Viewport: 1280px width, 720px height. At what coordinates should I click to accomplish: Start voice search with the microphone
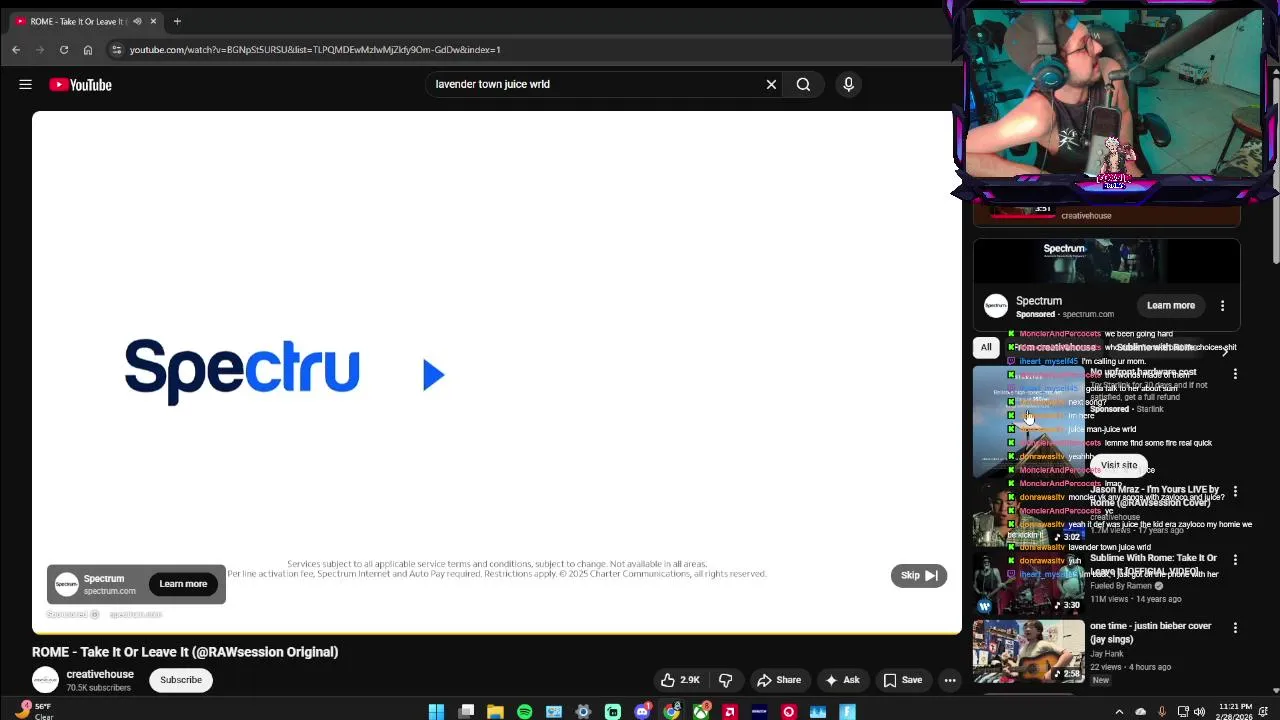848,85
